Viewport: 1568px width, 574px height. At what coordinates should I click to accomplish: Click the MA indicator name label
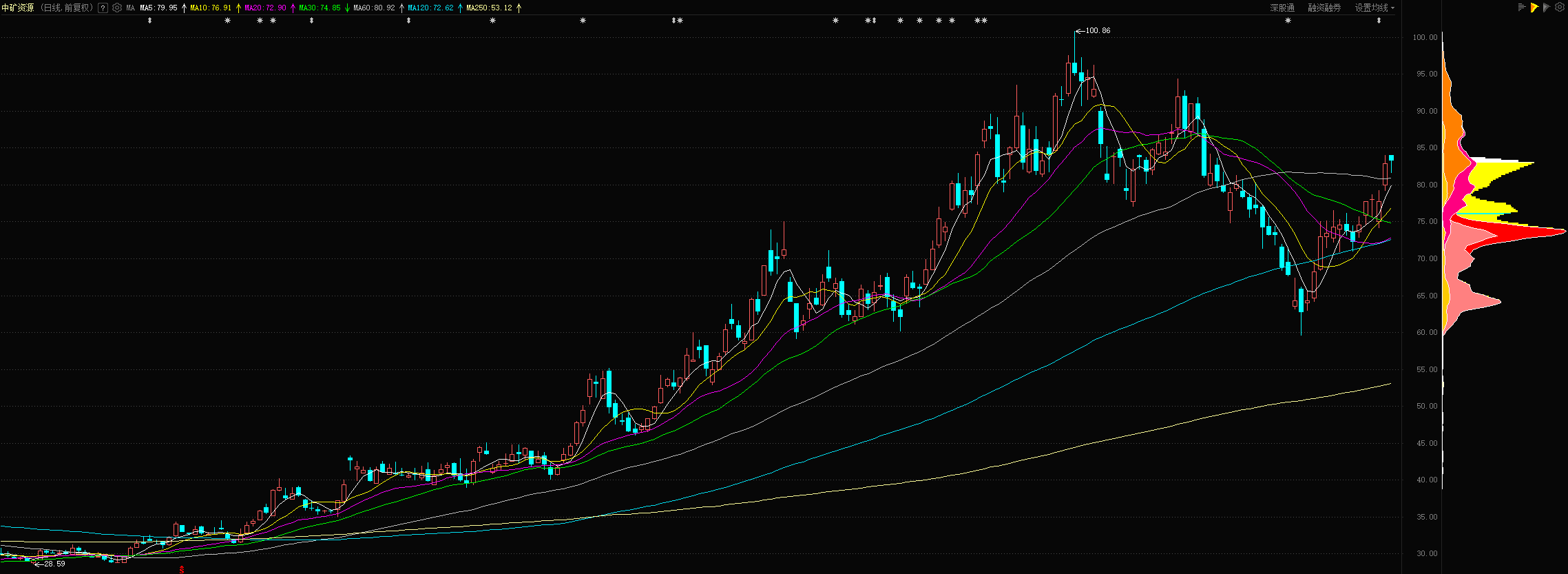[x=131, y=8]
